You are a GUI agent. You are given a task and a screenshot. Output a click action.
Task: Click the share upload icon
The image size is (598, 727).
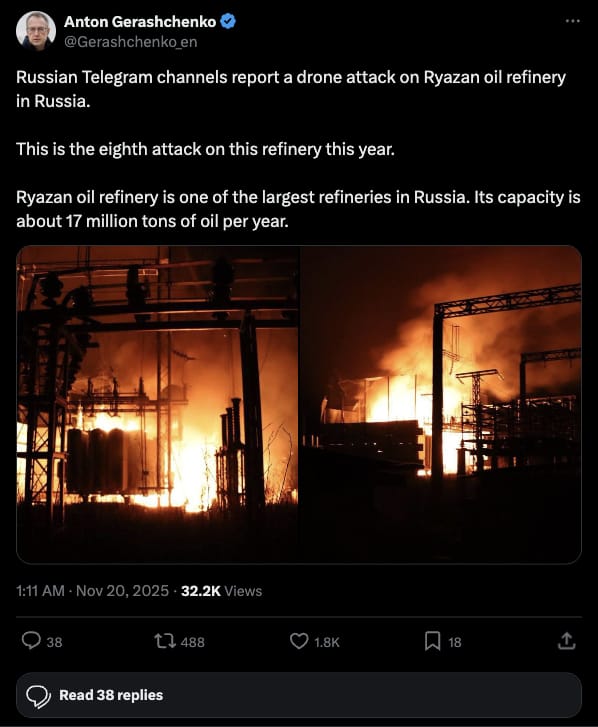click(x=566, y=641)
